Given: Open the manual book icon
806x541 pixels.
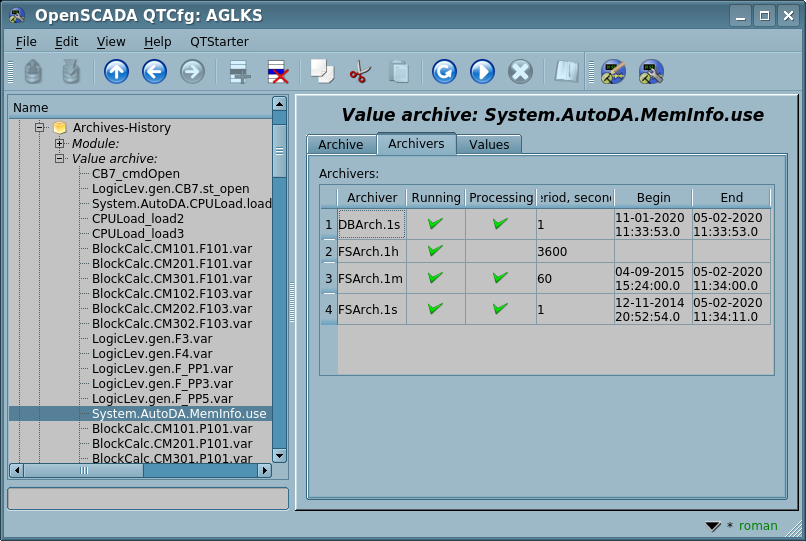Looking at the screenshot, I should pyautogui.click(x=567, y=72).
